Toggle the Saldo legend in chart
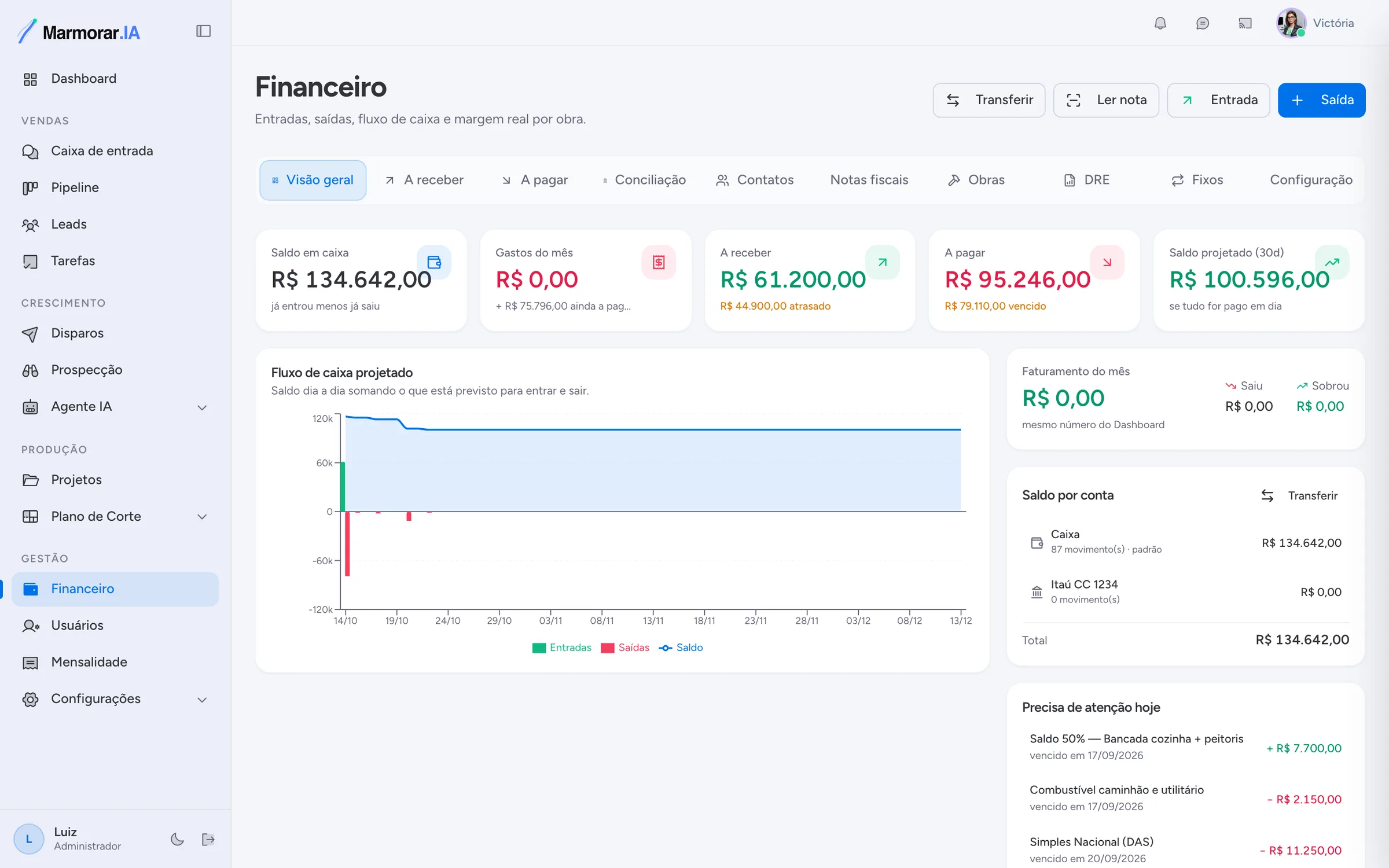The height and width of the screenshot is (868, 1389). click(x=681, y=648)
